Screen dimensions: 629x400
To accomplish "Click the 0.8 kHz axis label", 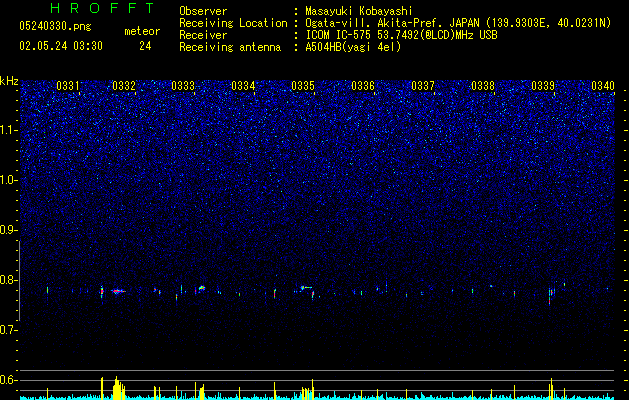I will pyautogui.click(x=8, y=280).
